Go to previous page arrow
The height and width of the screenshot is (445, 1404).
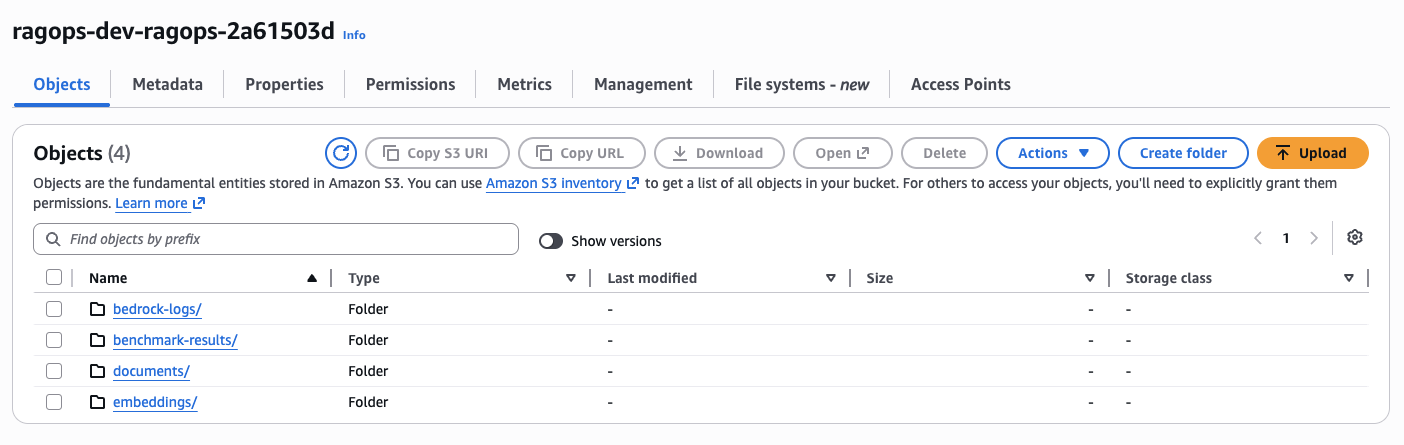click(x=1258, y=238)
